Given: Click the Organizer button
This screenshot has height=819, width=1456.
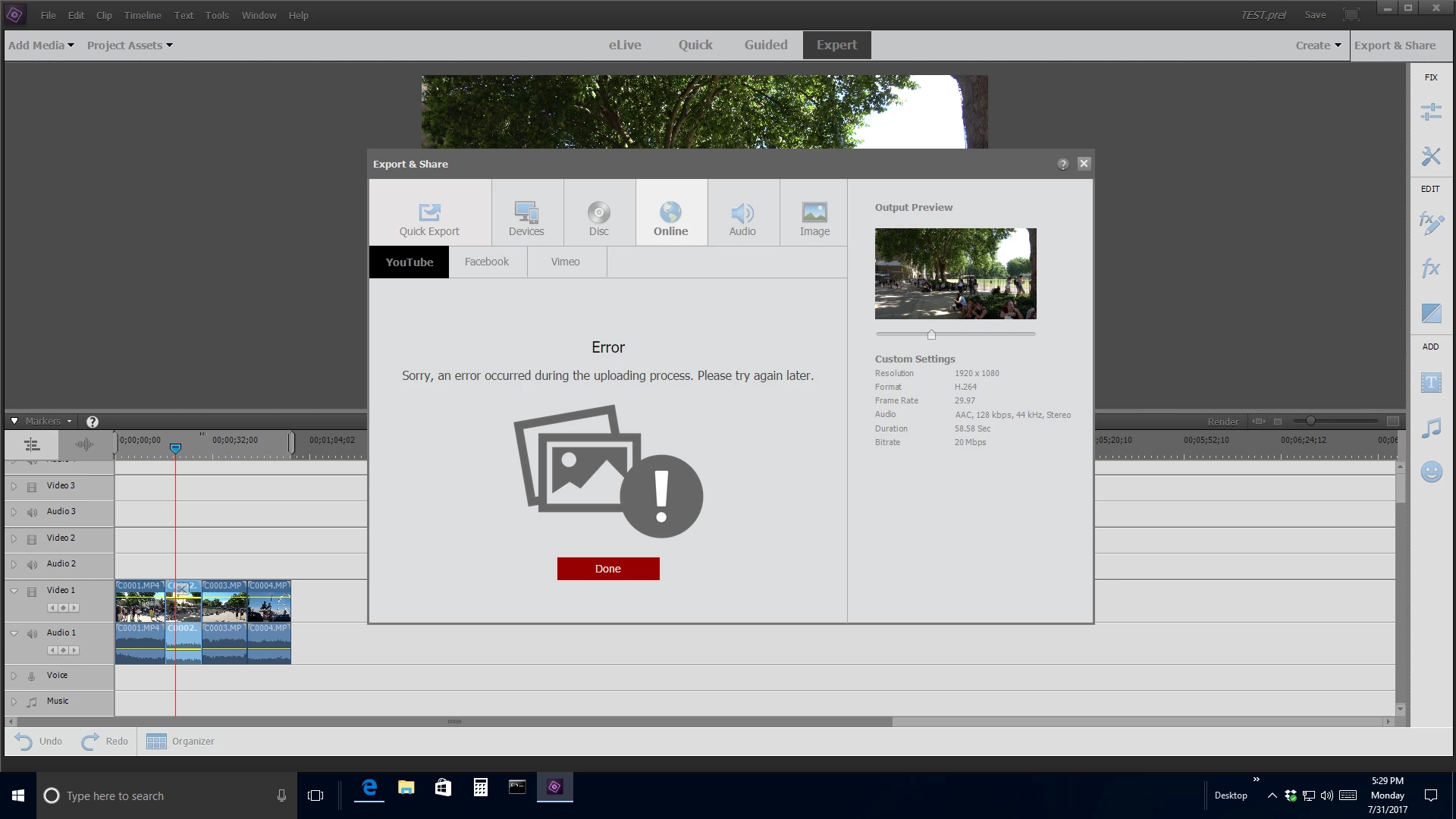Looking at the screenshot, I should (x=180, y=742).
